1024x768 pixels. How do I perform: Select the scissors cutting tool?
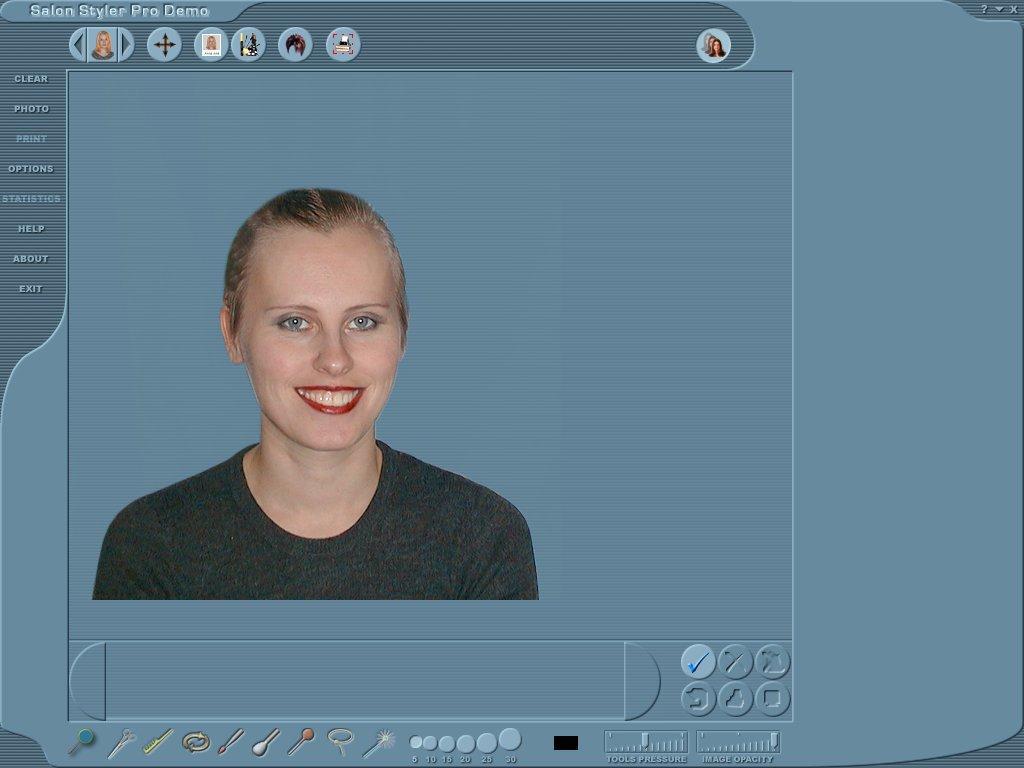point(121,742)
